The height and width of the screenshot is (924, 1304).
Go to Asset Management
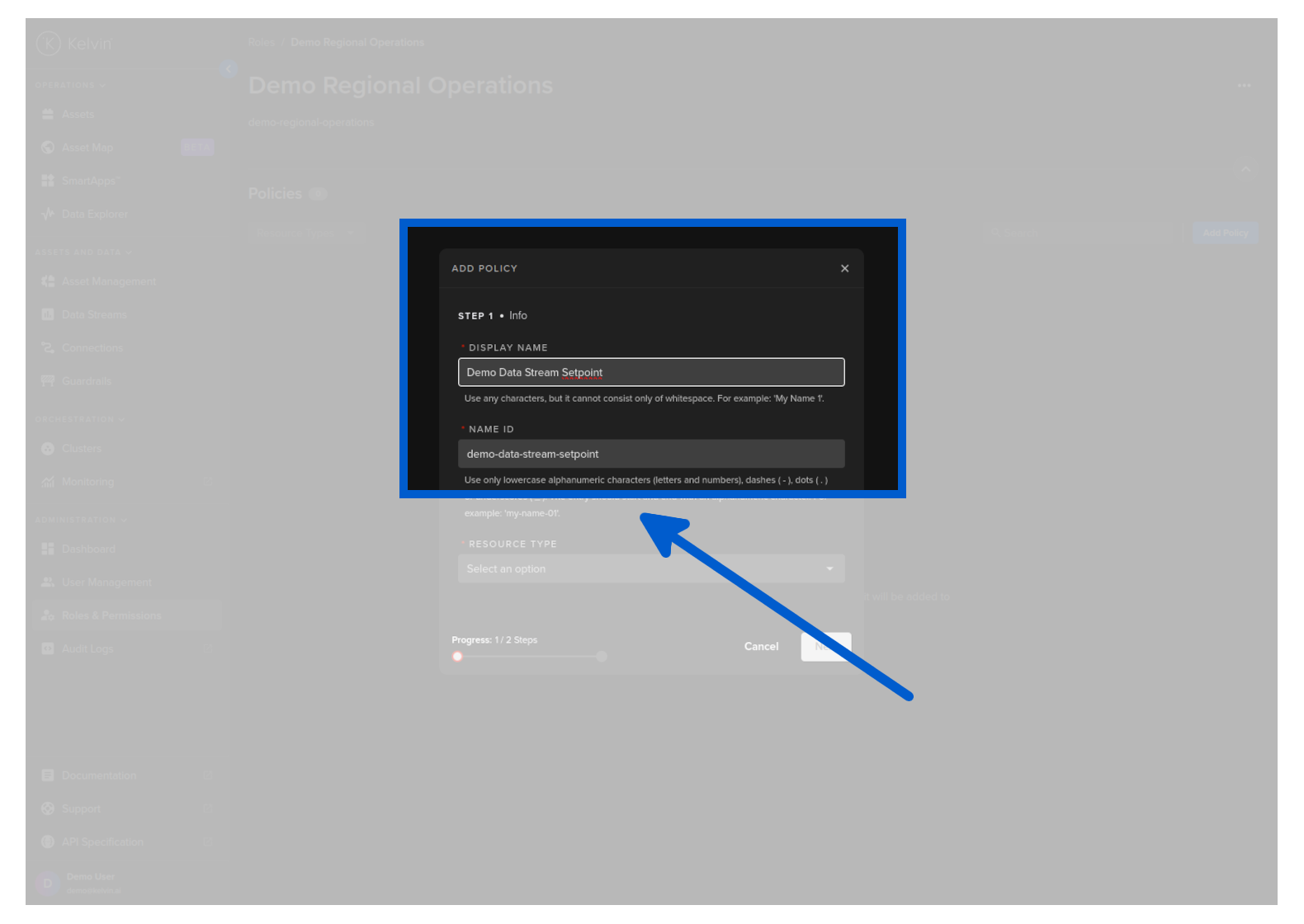[x=108, y=281]
